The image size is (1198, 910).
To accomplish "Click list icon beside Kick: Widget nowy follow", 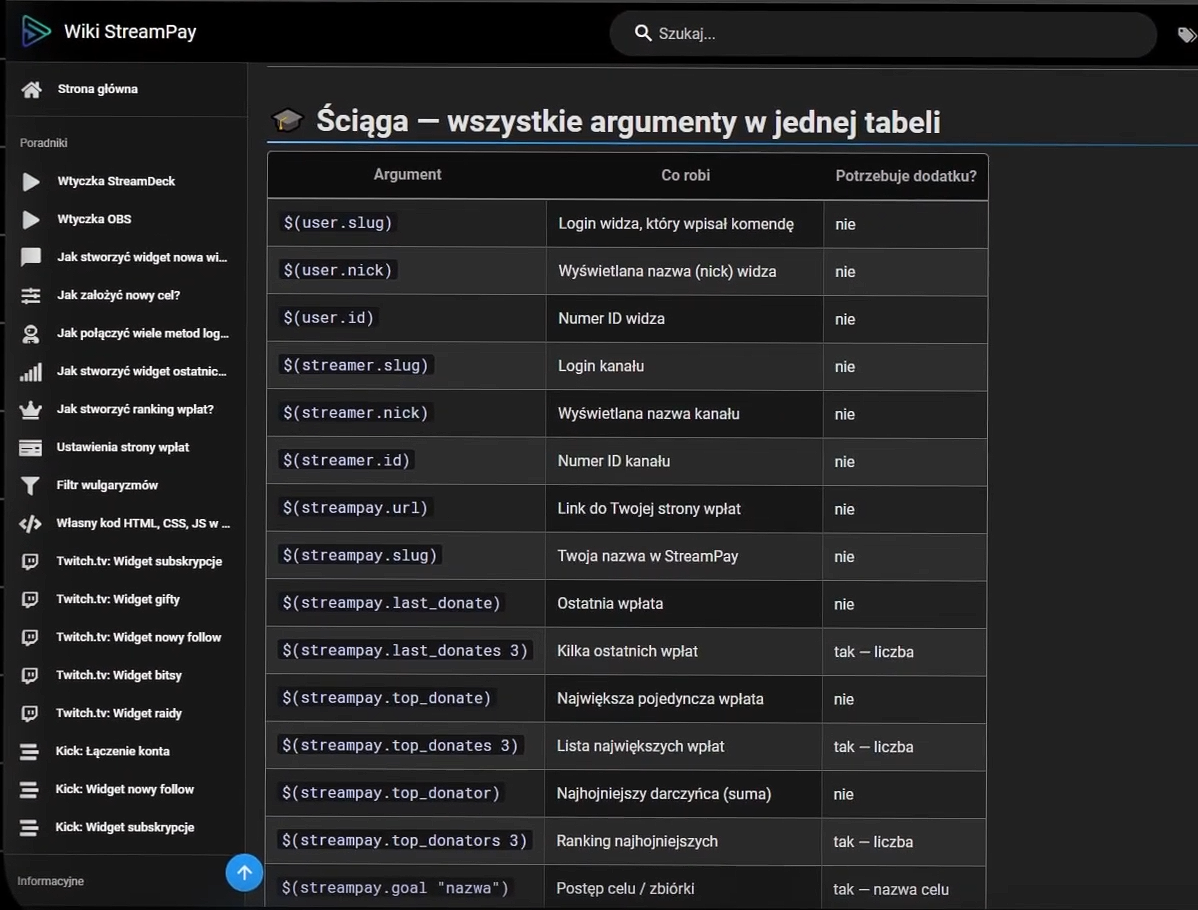I will (29, 789).
